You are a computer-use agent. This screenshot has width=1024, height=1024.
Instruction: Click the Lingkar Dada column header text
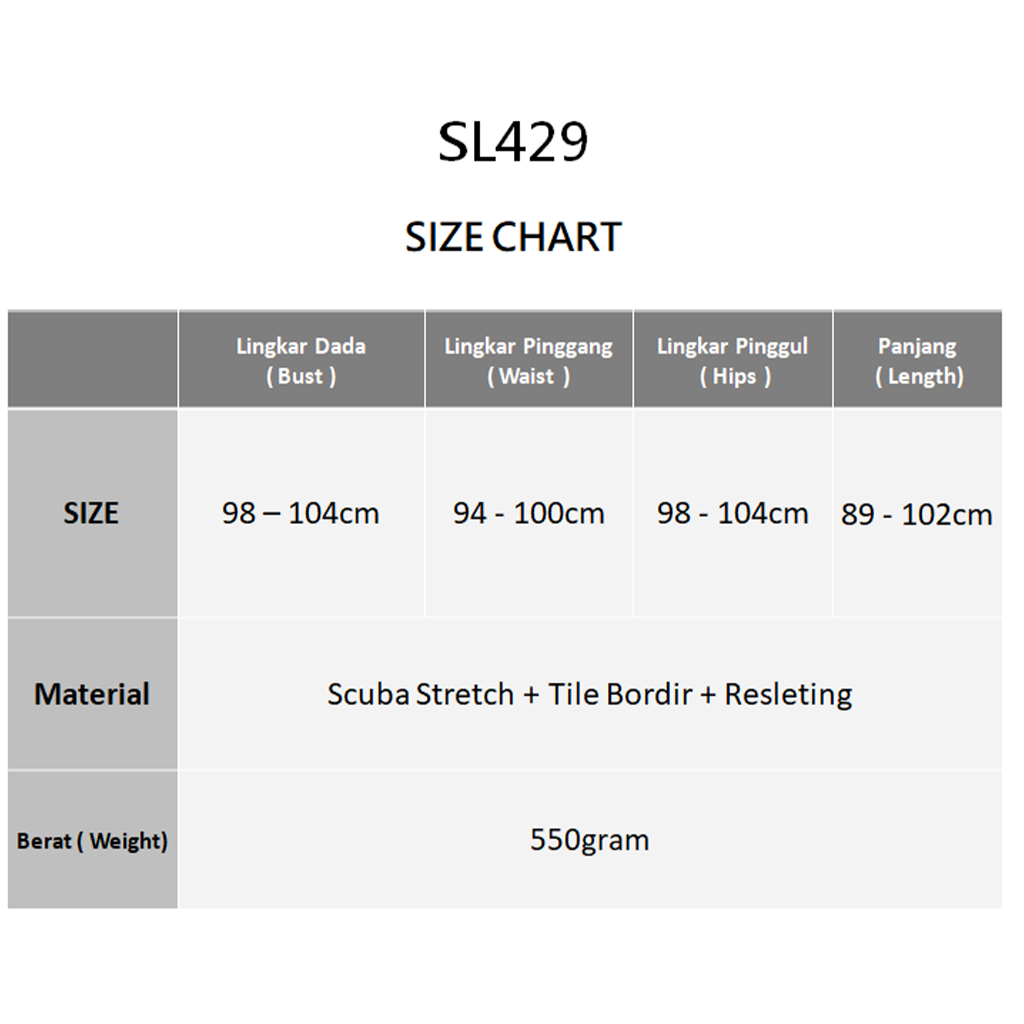(x=301, y=347)
